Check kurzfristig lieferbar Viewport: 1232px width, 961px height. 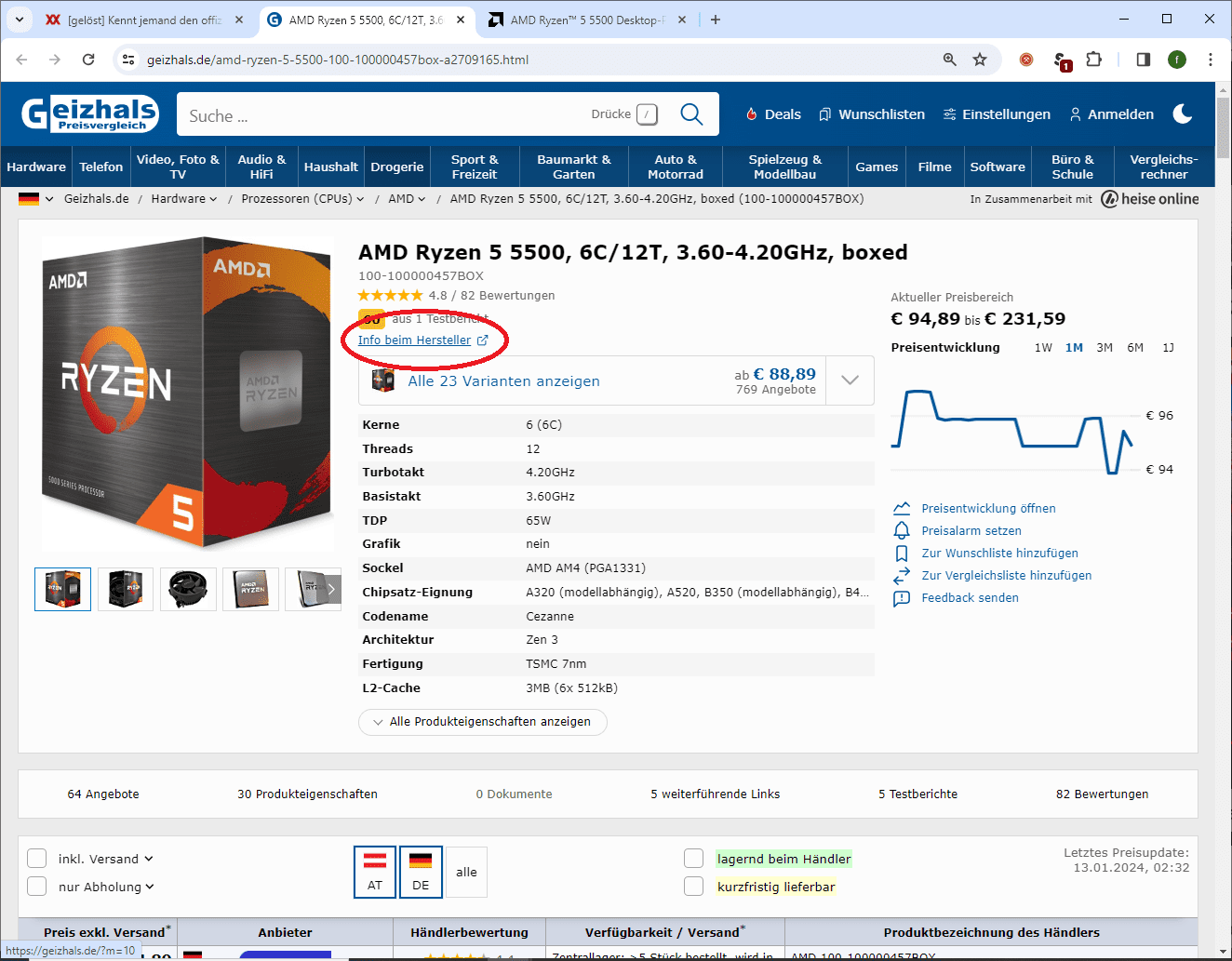(693, 886)
